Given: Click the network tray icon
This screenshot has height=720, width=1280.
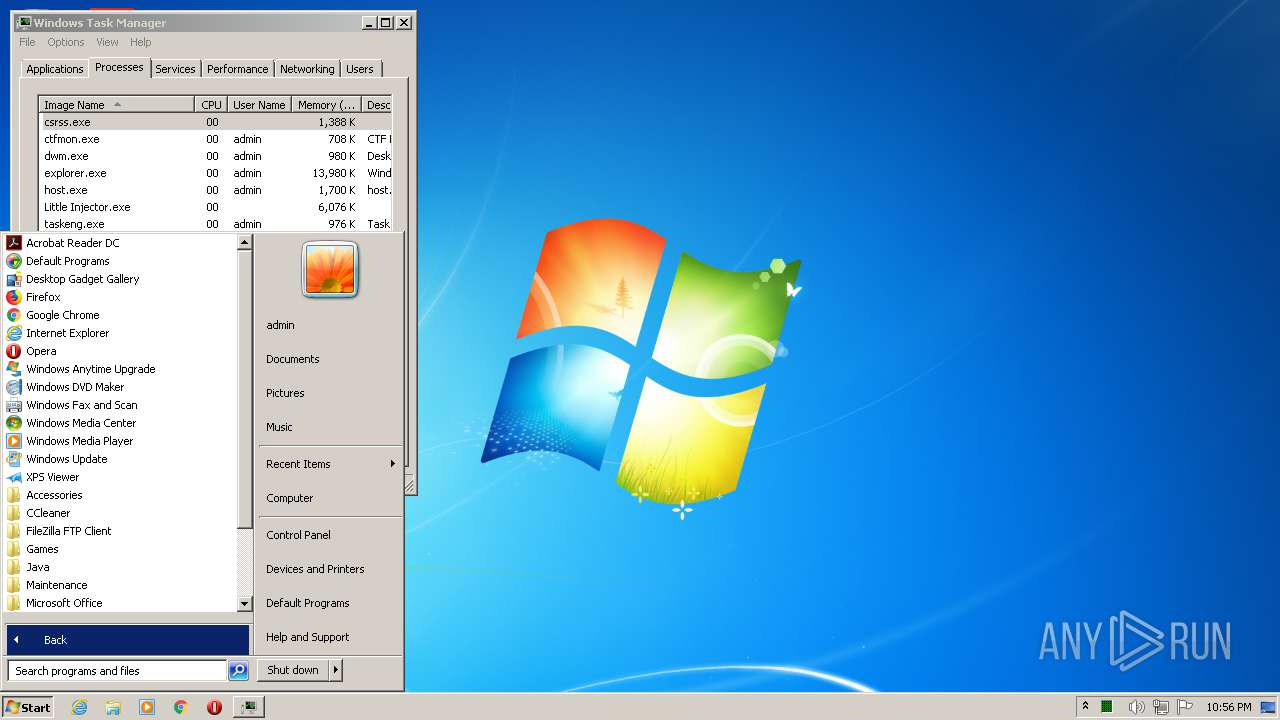Looking at the screenshot, I should (x=1161, y=707).
